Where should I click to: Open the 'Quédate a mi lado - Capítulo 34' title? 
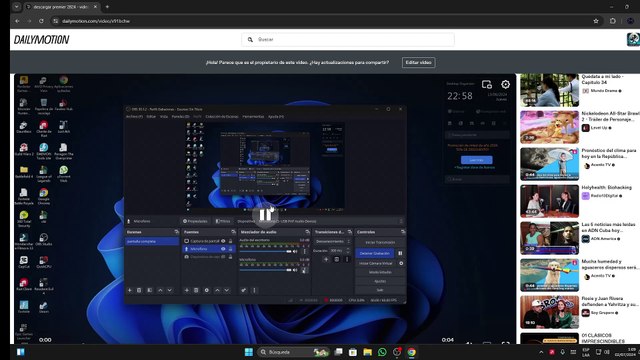[602, 79]
